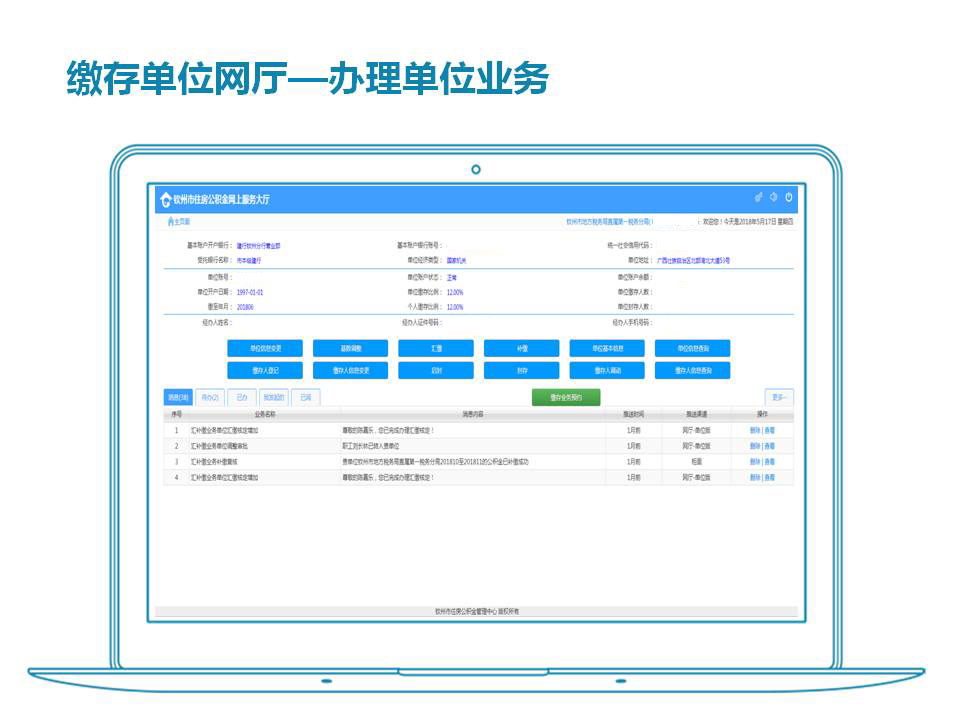The width and height of the screenshot is (960, 720).
Task: Click 删除 link in first message row
Action: click(x=754, y=430)
